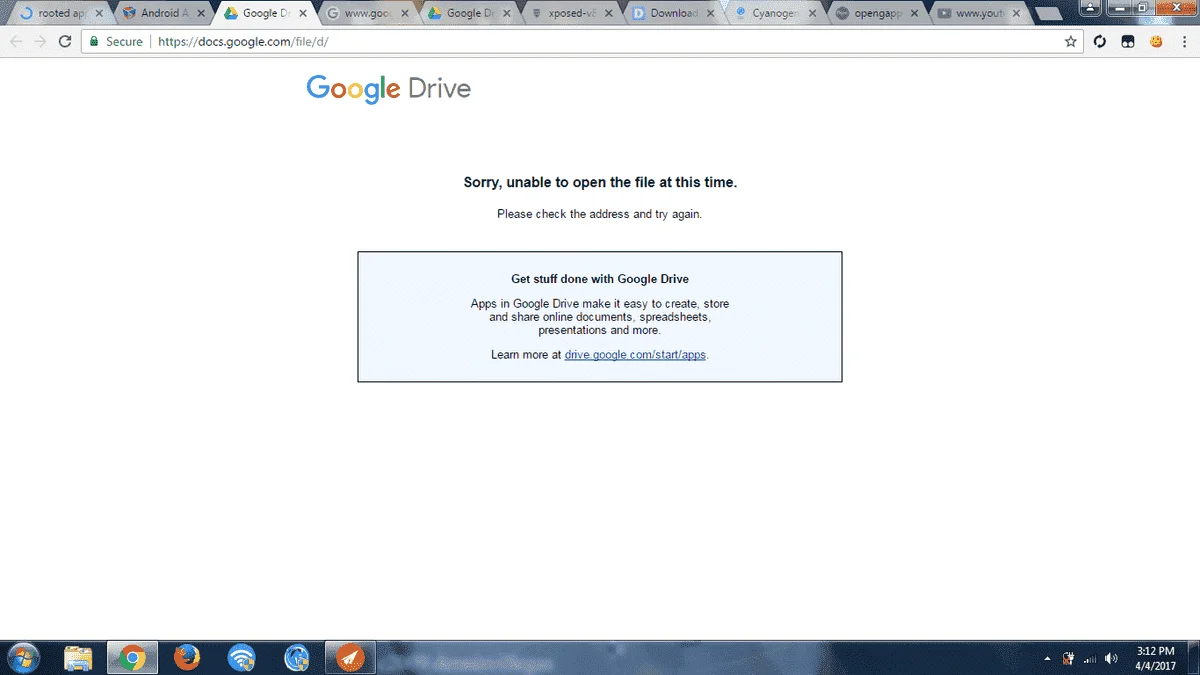
Task: Click the volume speaker tray icon
Action: pyautogui.click(x=1111, y=658)
